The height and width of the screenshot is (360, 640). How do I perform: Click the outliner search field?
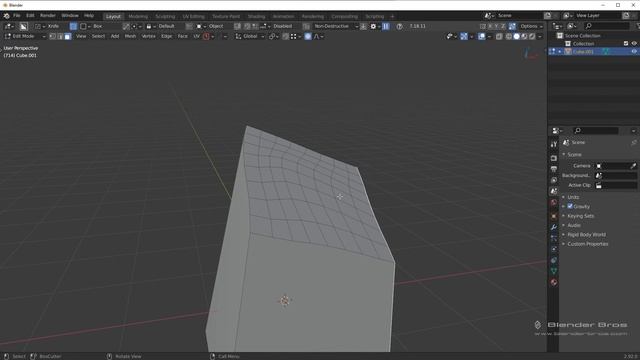pyautogui.click(x=607, y=26)
